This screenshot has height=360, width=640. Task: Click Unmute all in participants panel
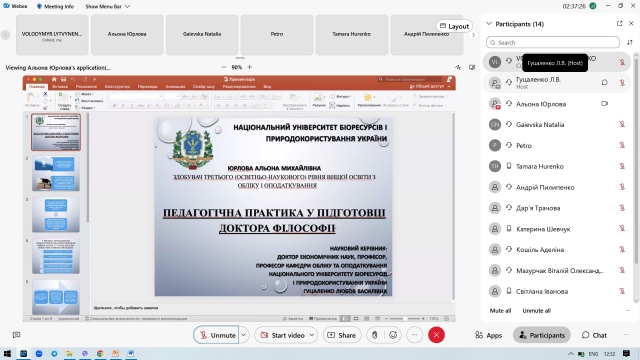tap(536, 311)
